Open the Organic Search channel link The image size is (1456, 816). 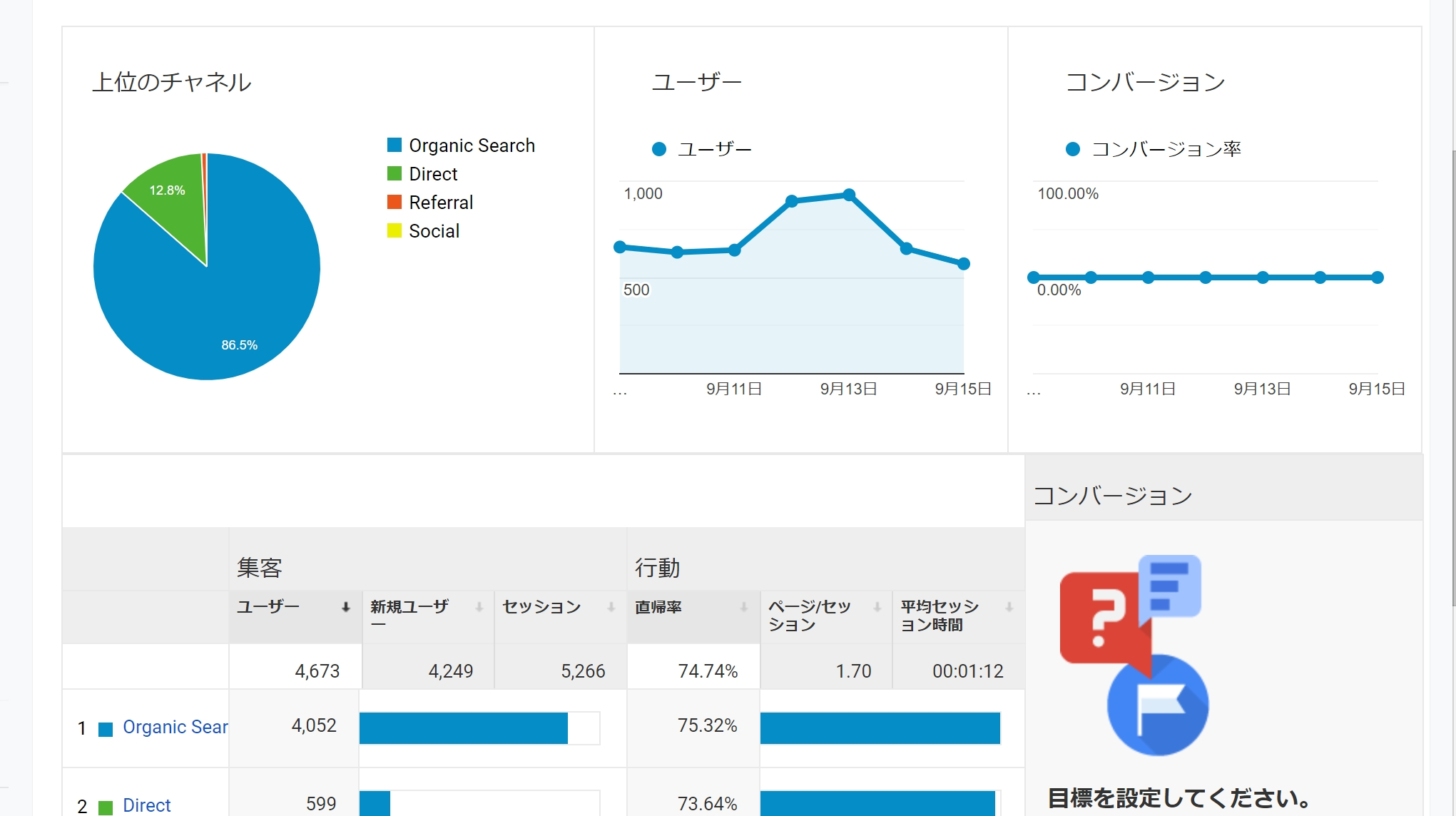(175, 727)
